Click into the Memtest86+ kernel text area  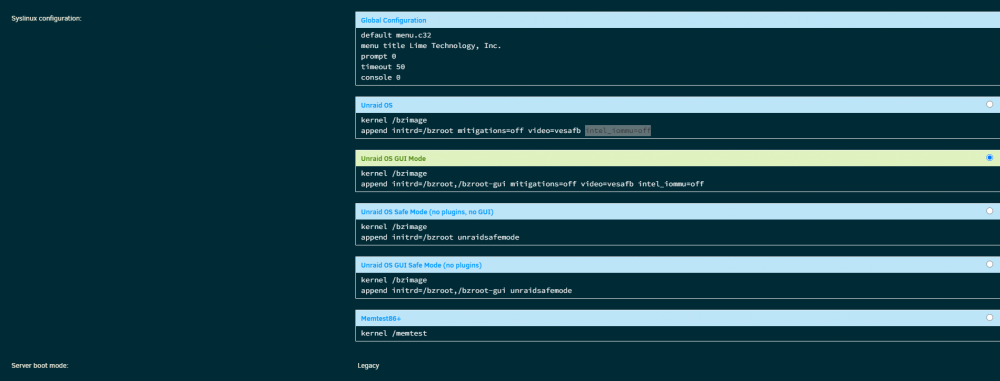pos(677,333)
